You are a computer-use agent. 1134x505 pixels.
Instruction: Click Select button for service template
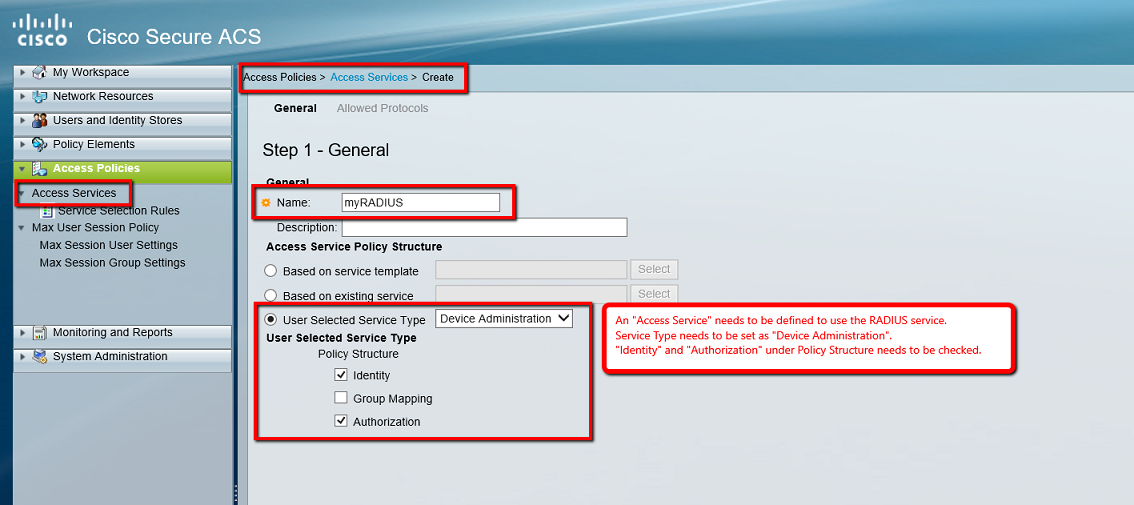(654, 269)
